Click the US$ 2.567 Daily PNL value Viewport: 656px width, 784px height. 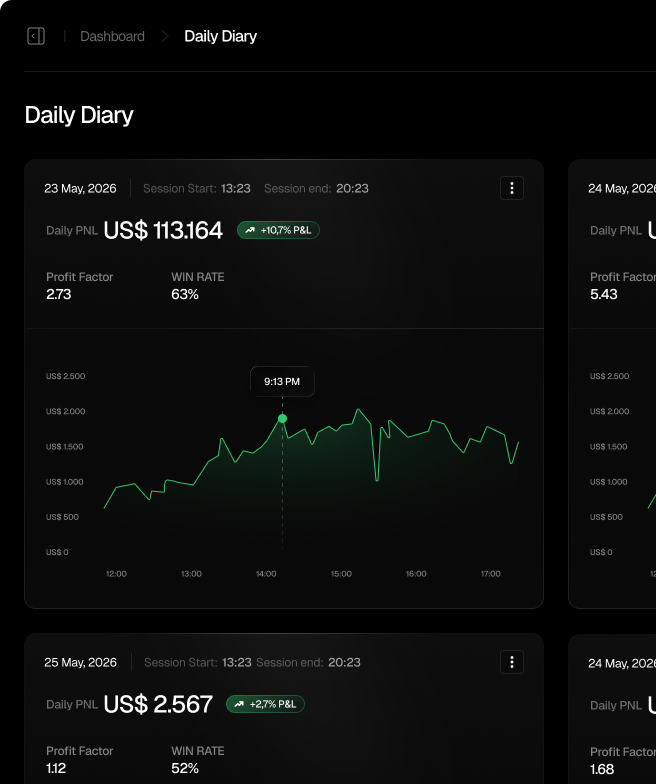click(158, 704)
